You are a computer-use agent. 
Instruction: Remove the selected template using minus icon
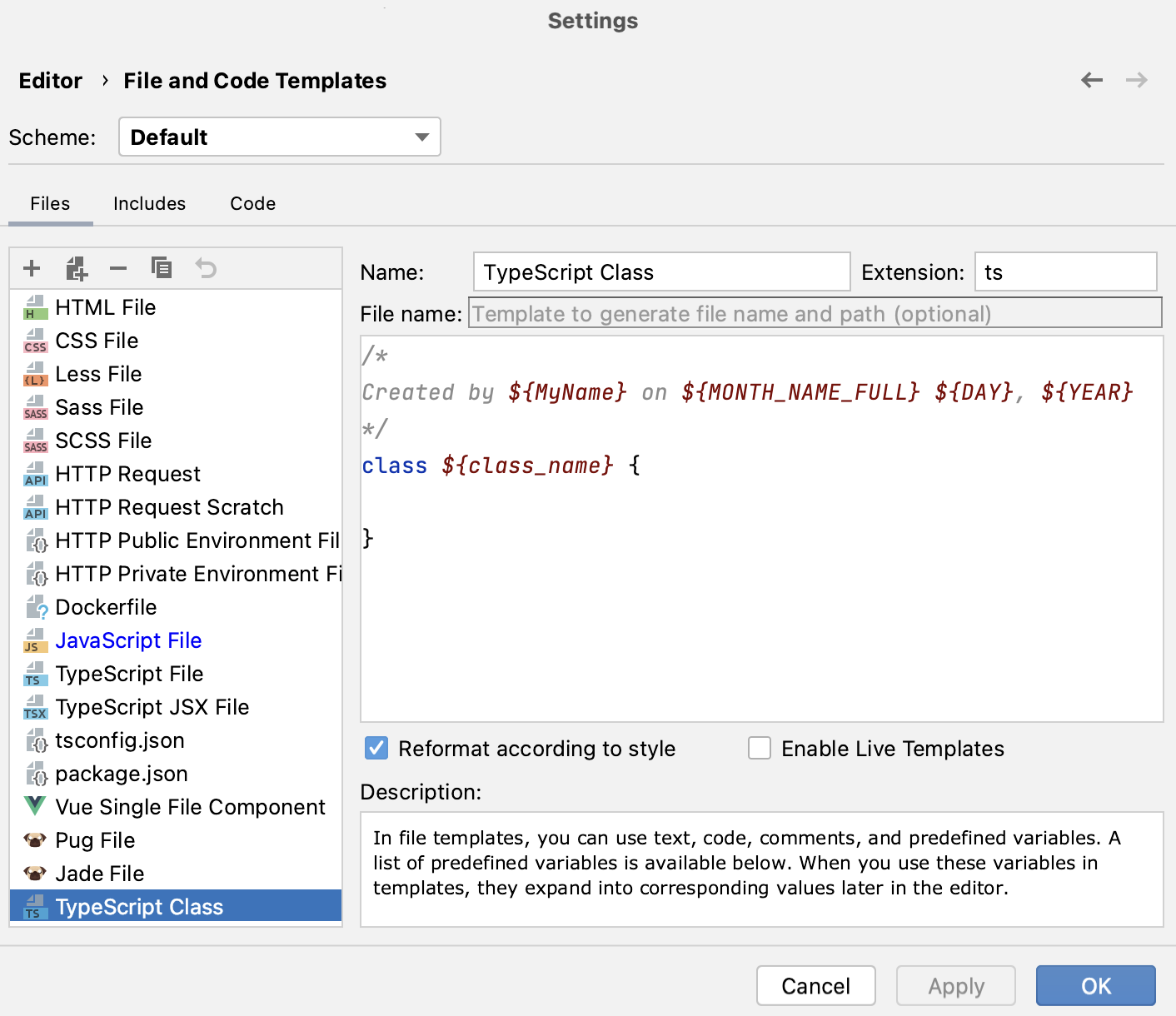117,268
